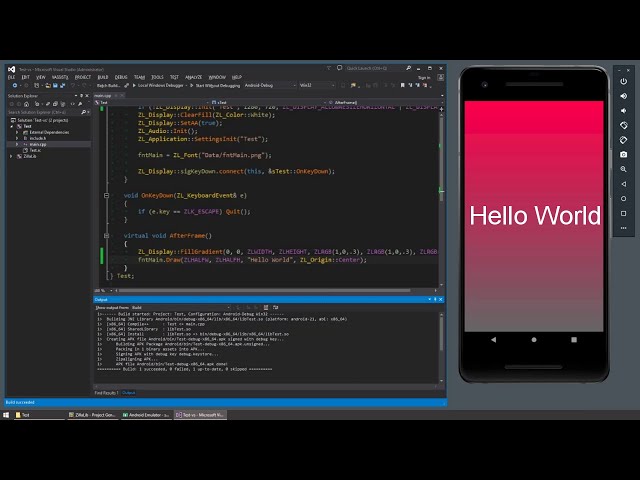
Task: Expand the ZillaLib project node arrow
Action: [x=11, y=156]
